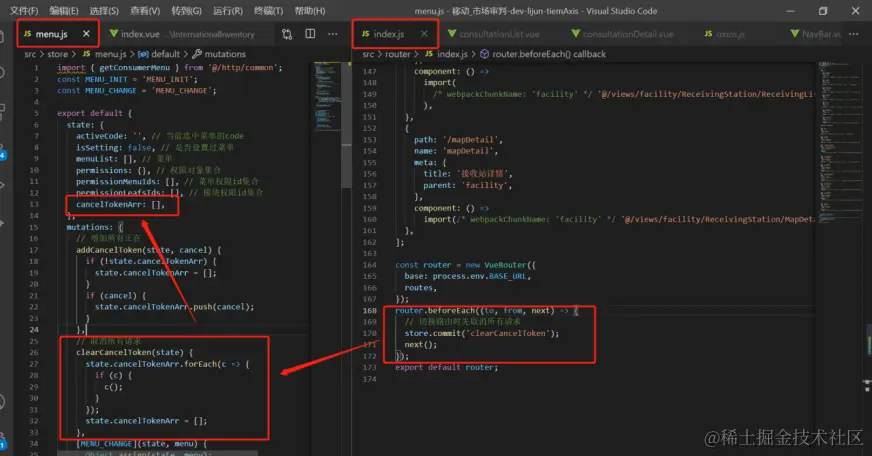Image resolution: width=872 pixels, height=456 pixels.
Task: Open the 文件(F) menu
Action: coord(24,11)
